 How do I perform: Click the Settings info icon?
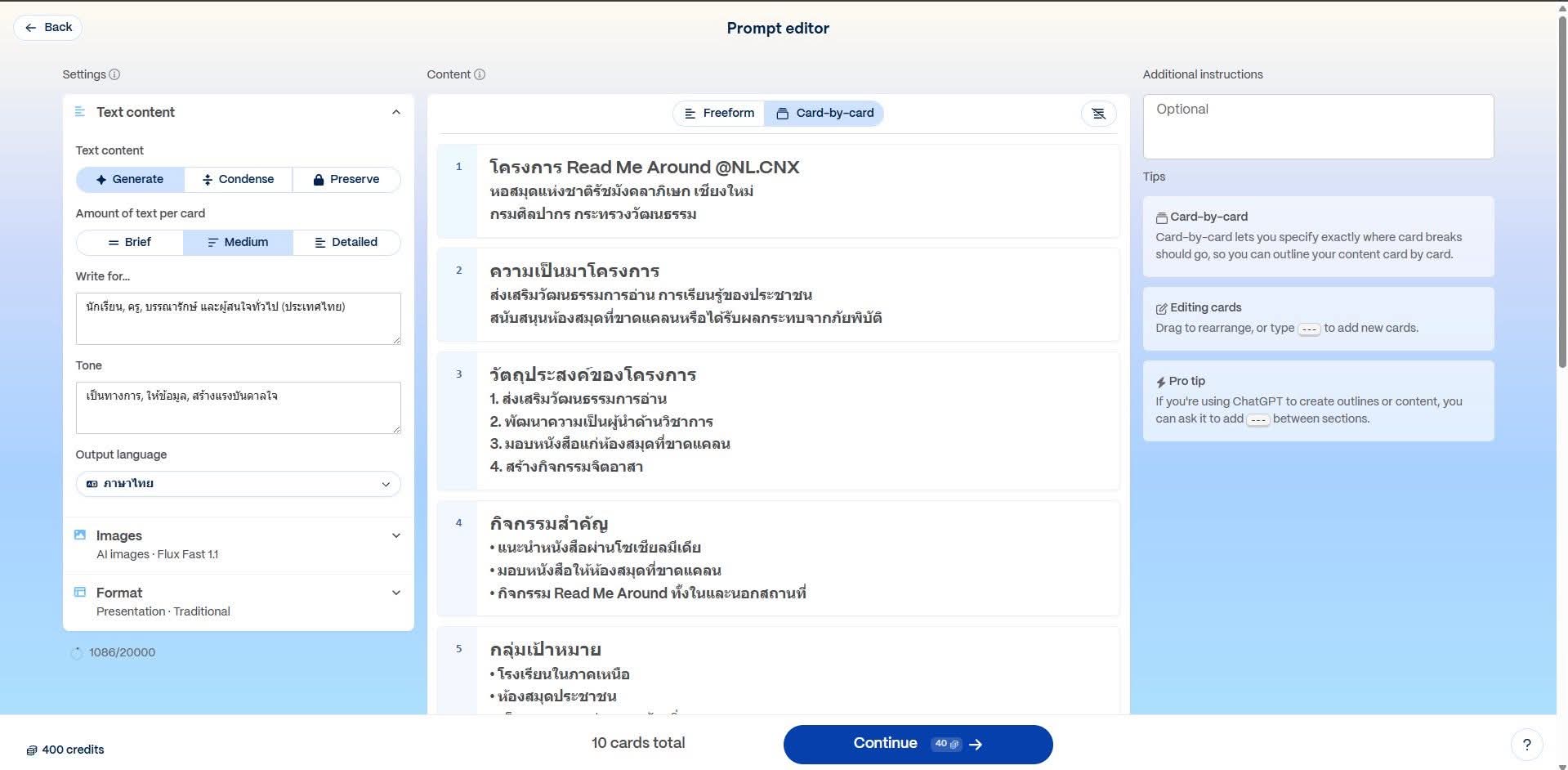click(114, 74)
